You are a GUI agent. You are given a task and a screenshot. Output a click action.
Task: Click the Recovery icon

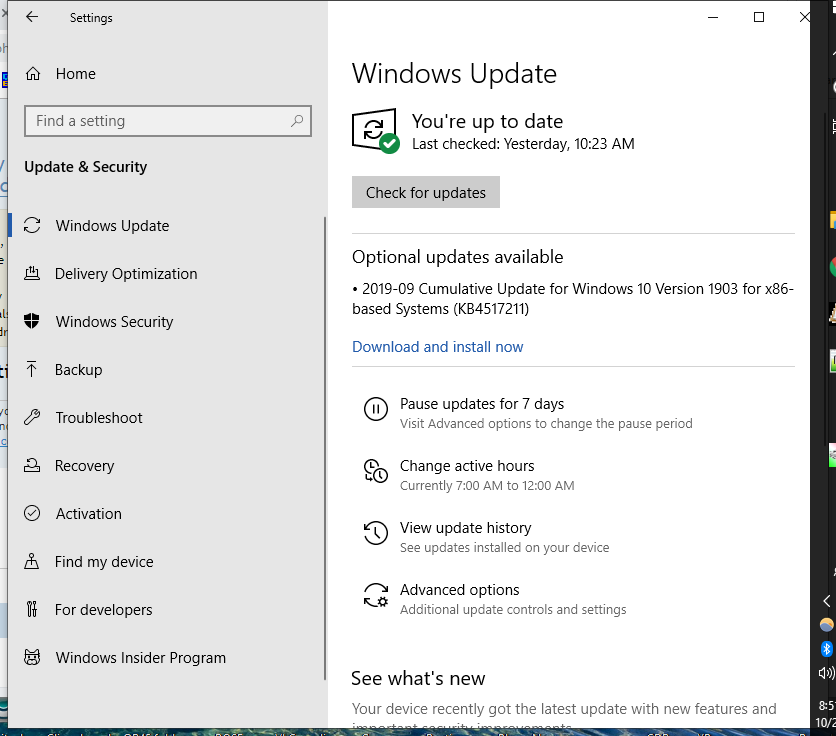click(x=32, y=465)
